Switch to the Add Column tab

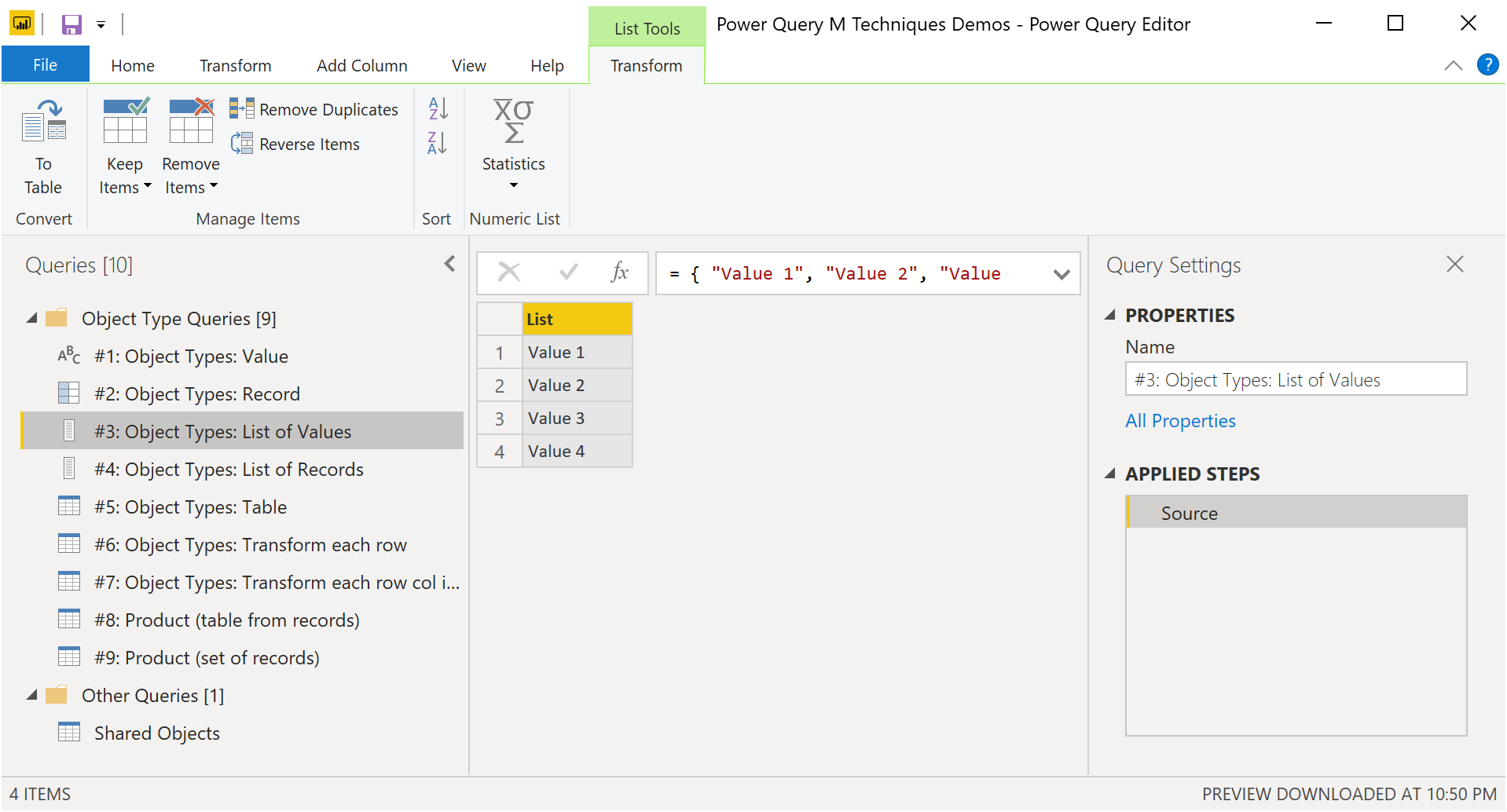point(361,65)
